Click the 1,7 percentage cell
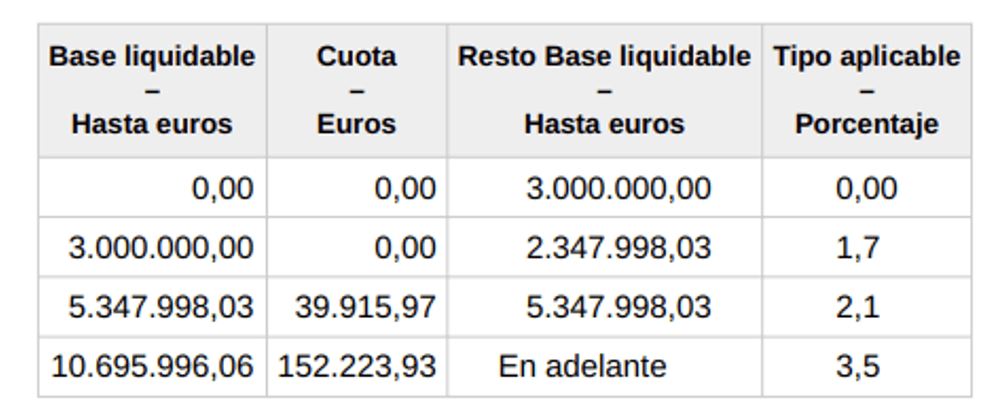 click(x=867, y=247)
